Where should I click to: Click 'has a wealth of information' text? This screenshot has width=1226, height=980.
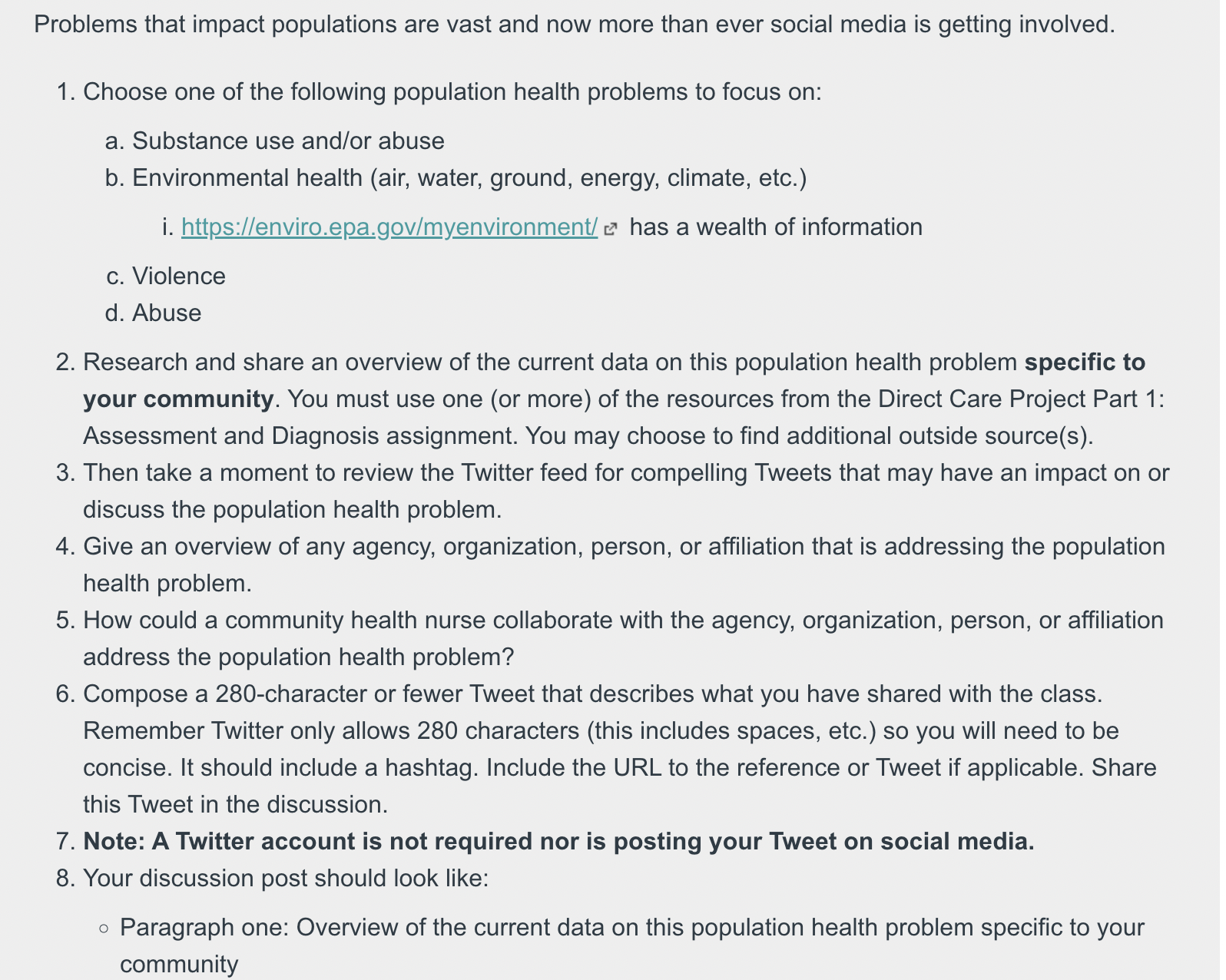click(x=776, y=227)
